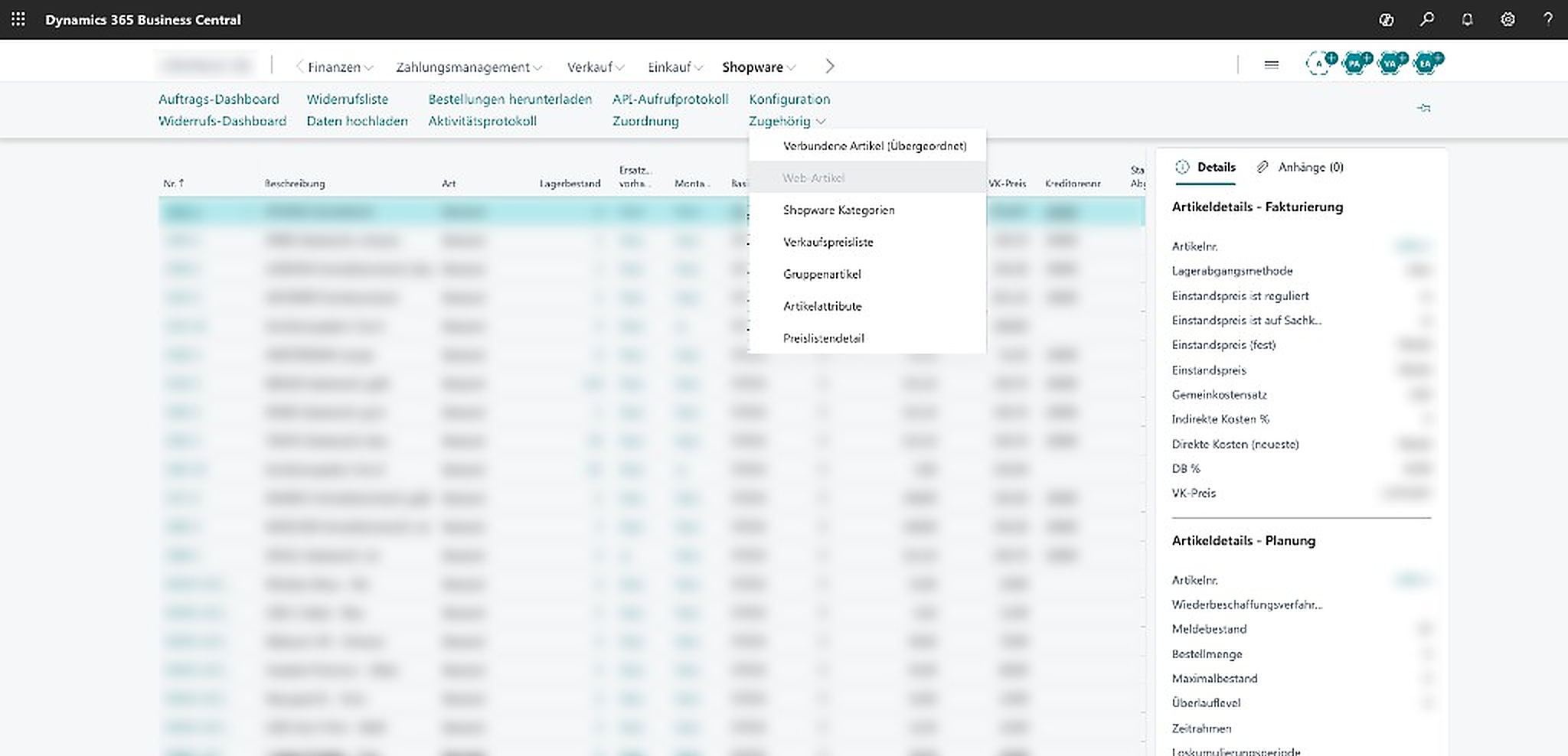
Task: Open the settings gear menu
Action: [x=1508, y=20]
